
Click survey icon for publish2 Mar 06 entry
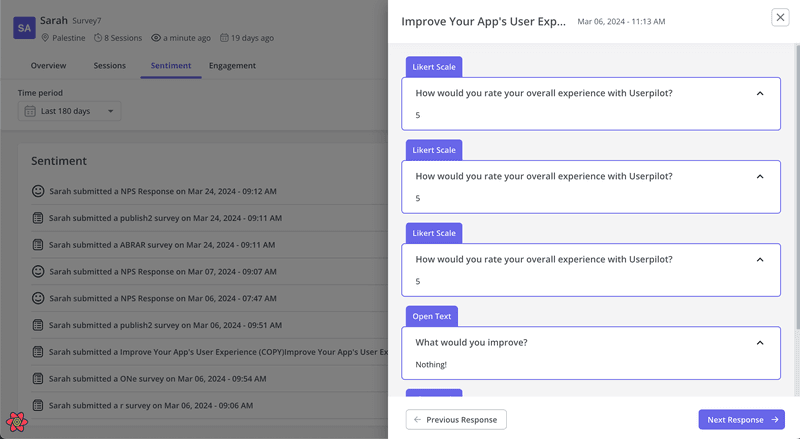(38, 325)
